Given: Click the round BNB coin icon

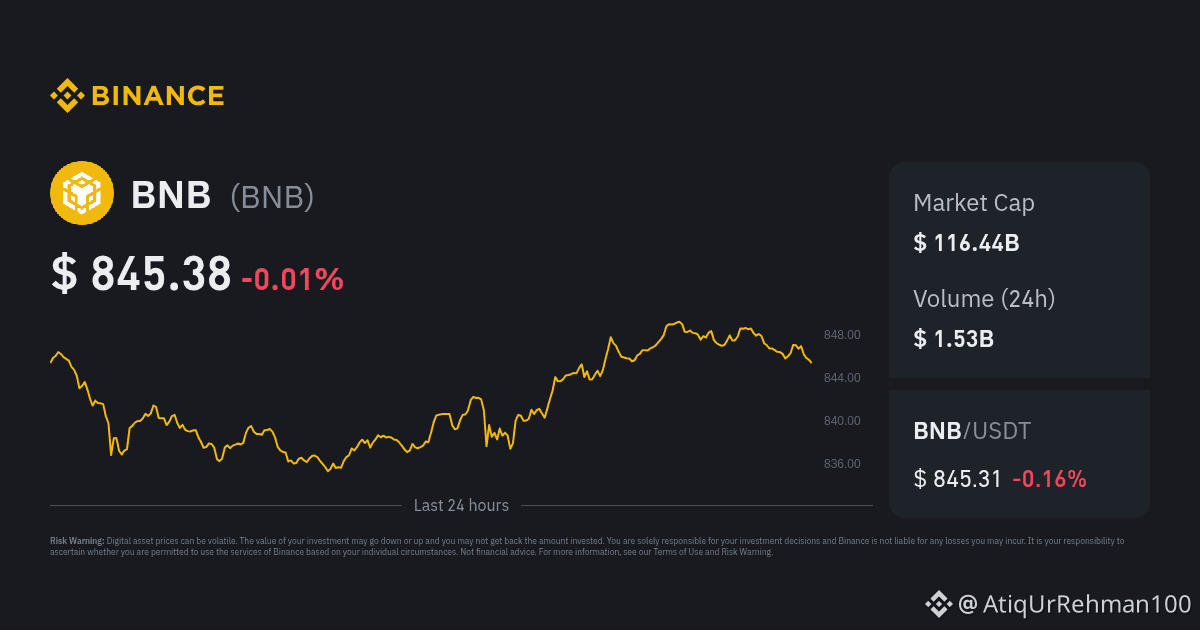Looking at the screenshot, I should pos(82,193).
